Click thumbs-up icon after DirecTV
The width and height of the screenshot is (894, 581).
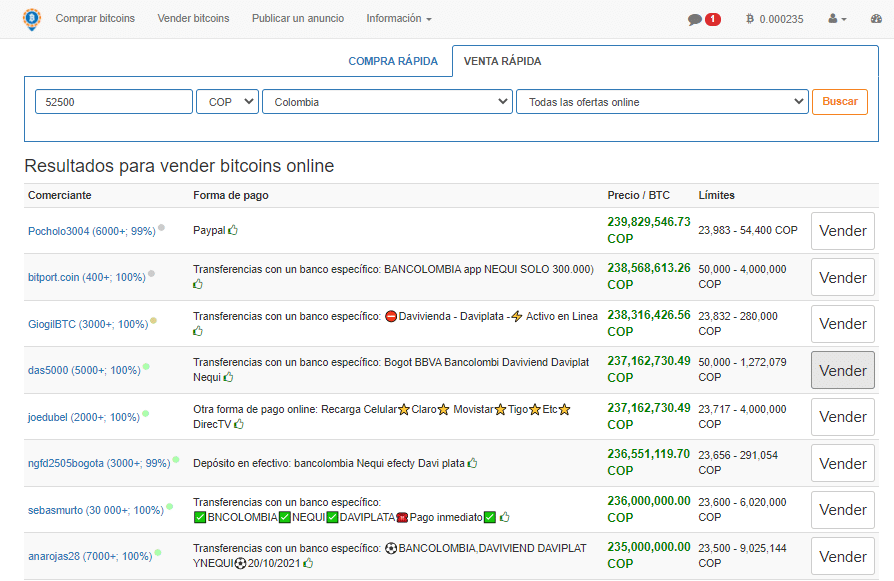(239, 424)
